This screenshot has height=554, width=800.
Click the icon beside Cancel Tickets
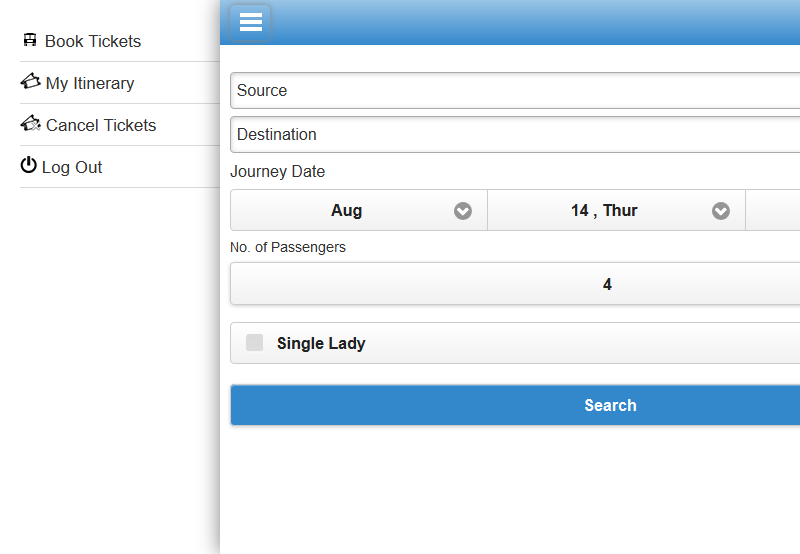[30, 125]
